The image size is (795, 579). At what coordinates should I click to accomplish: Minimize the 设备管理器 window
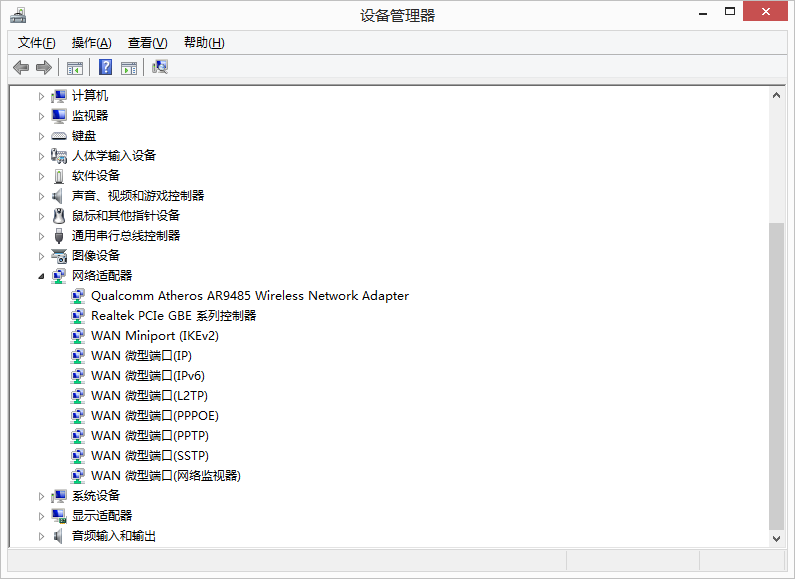point(703,13)
